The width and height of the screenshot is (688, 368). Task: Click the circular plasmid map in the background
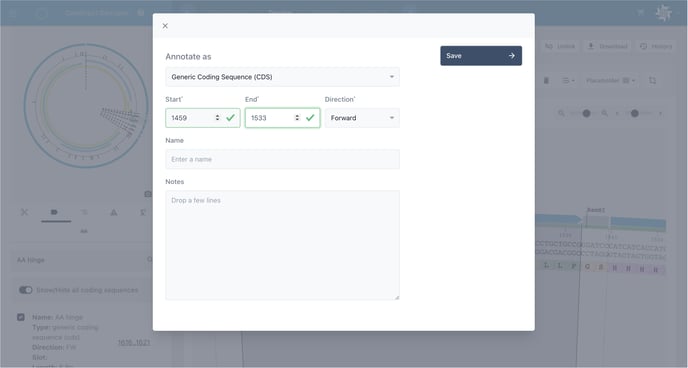pyautogui.click(x=86, y=106)
